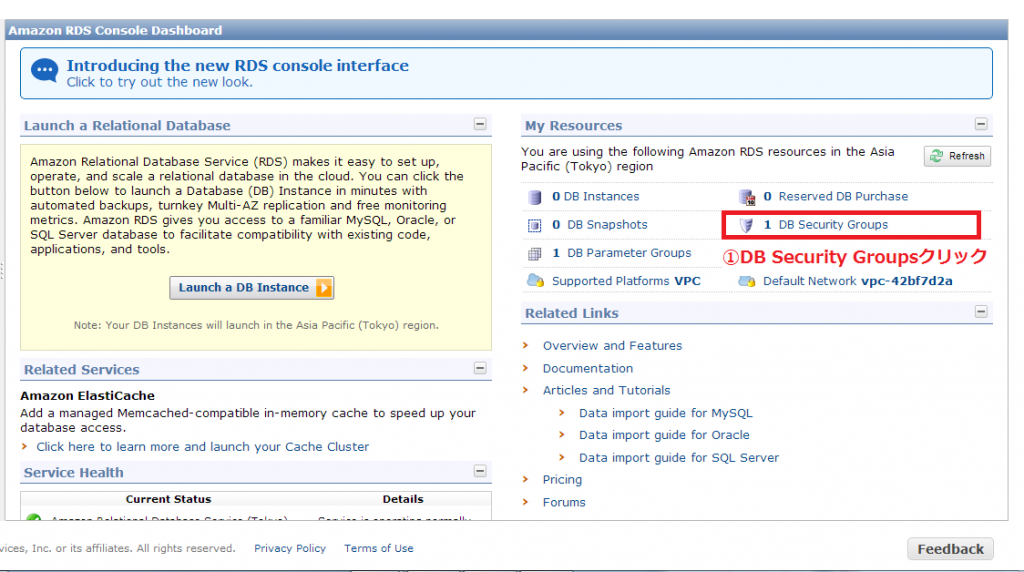This screenshot has width=1024, height=572.
Task: Open Data import guide for Oracle
Action: click(664, 435)
